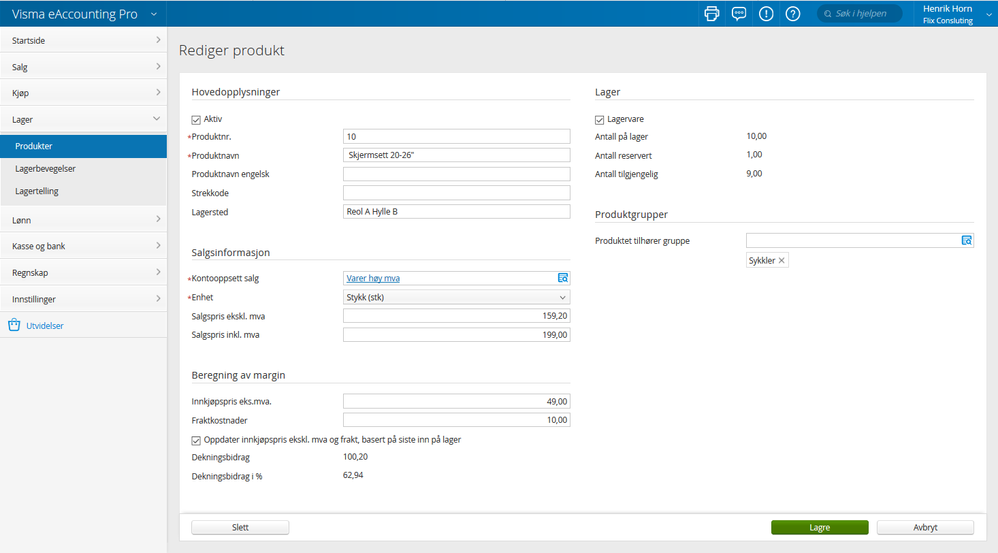This screenshot has height=553, width=998.
Task: Click the exclamation notification icon
Action: (x=766, y=14)
